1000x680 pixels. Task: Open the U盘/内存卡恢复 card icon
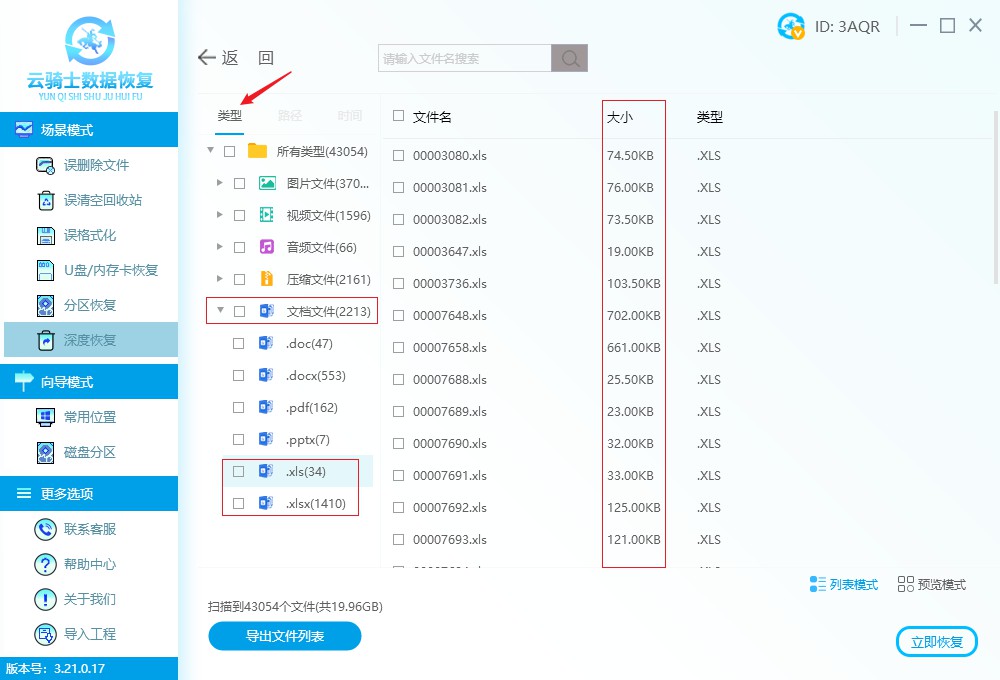tap(45, 270)
